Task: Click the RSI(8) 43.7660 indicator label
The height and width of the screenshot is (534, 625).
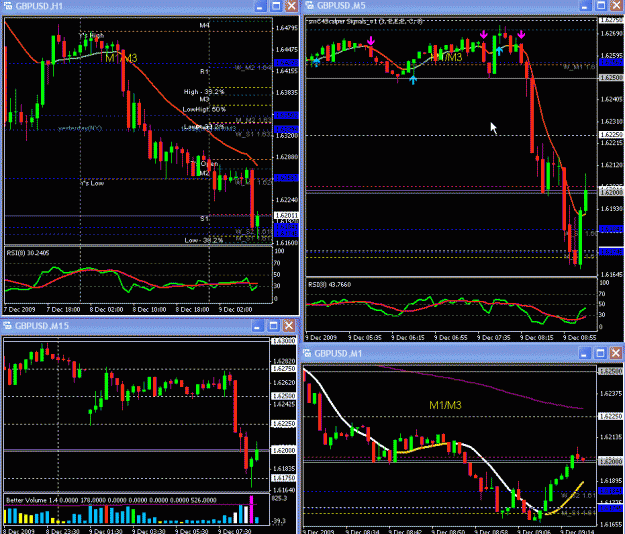Action: (329, 285)
